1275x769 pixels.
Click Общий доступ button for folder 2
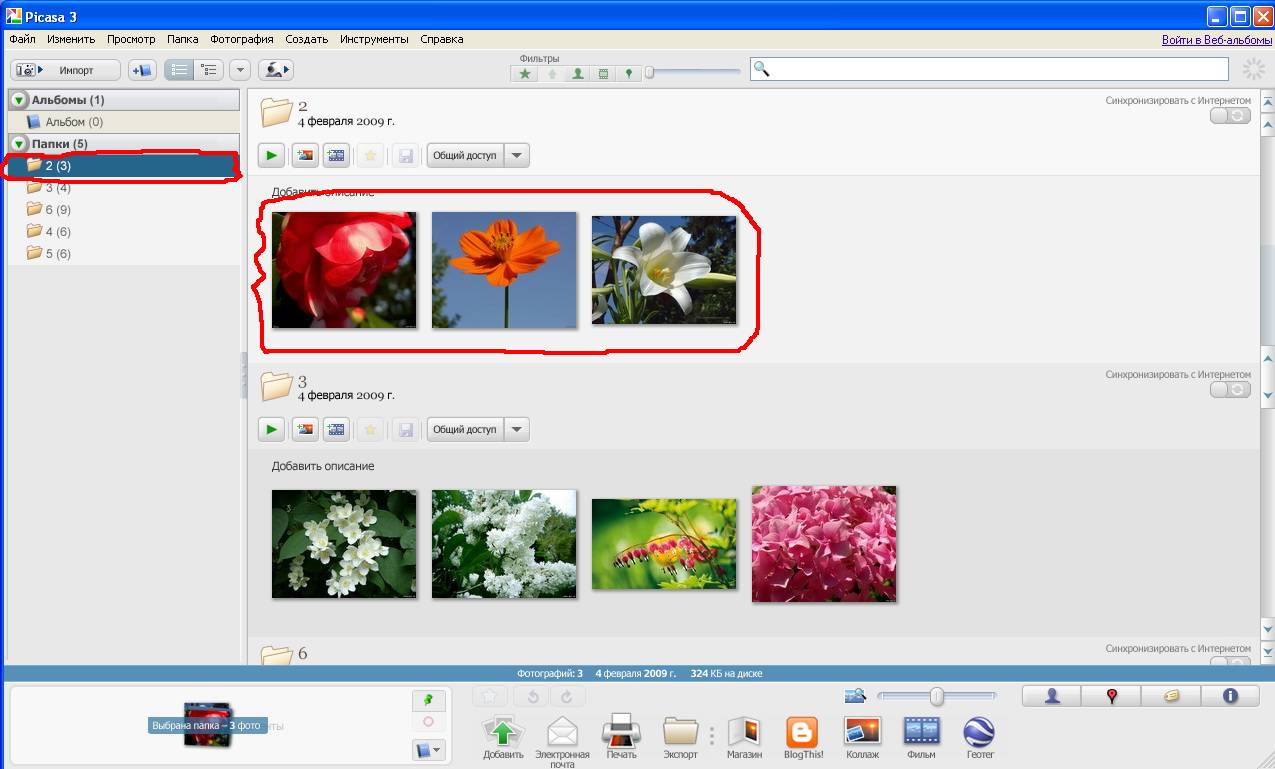pos(465,155)
